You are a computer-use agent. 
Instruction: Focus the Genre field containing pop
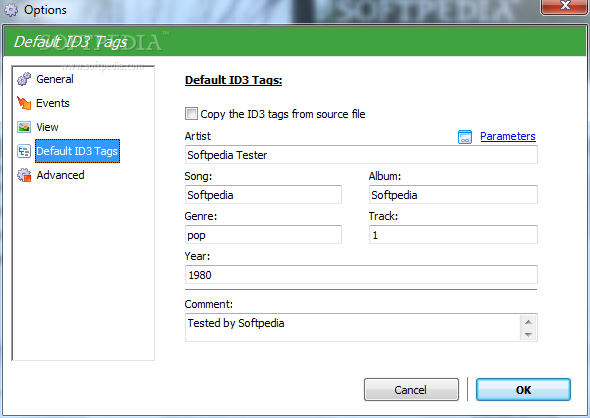coord(263,235)
